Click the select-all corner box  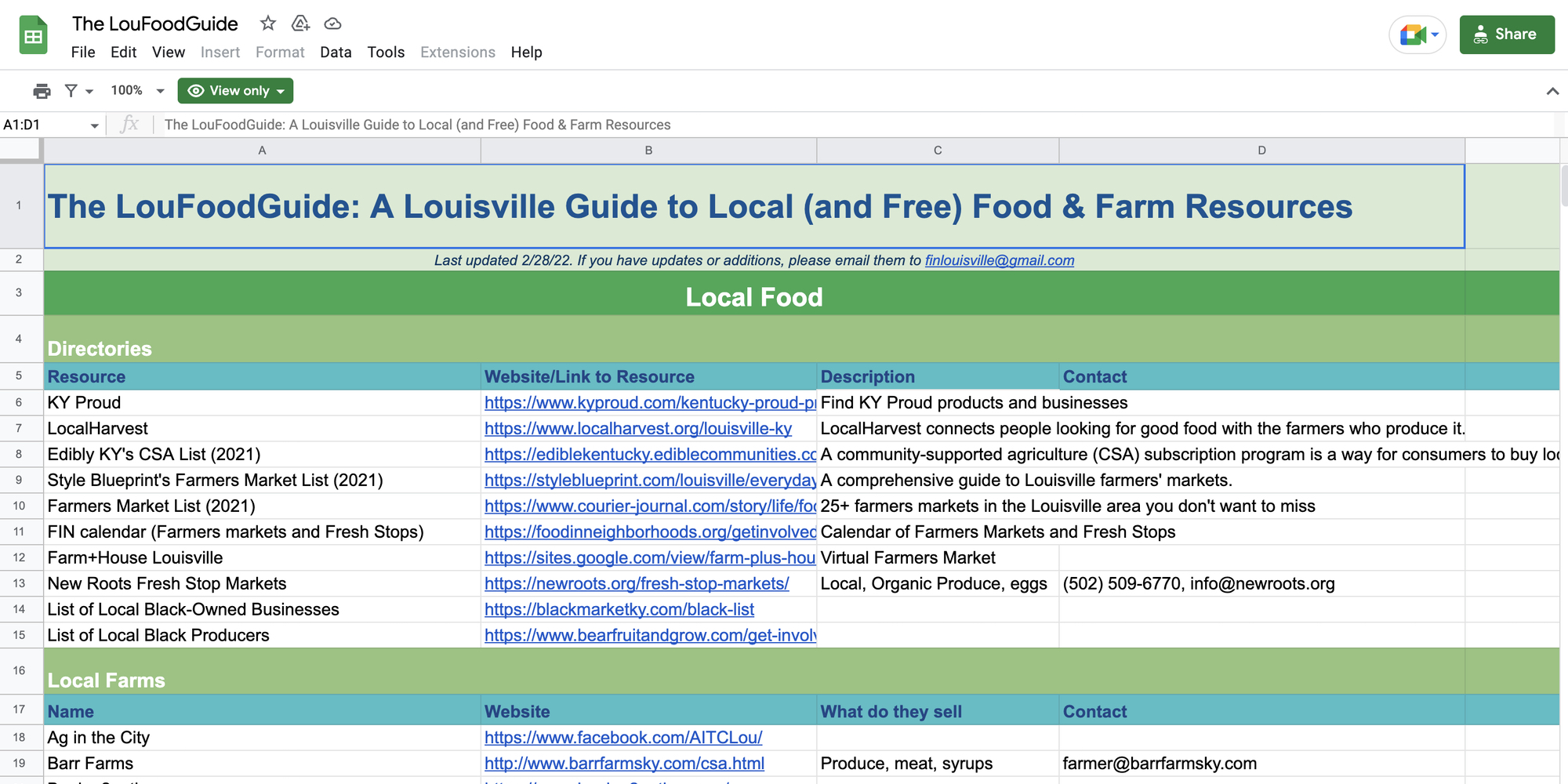21,151
